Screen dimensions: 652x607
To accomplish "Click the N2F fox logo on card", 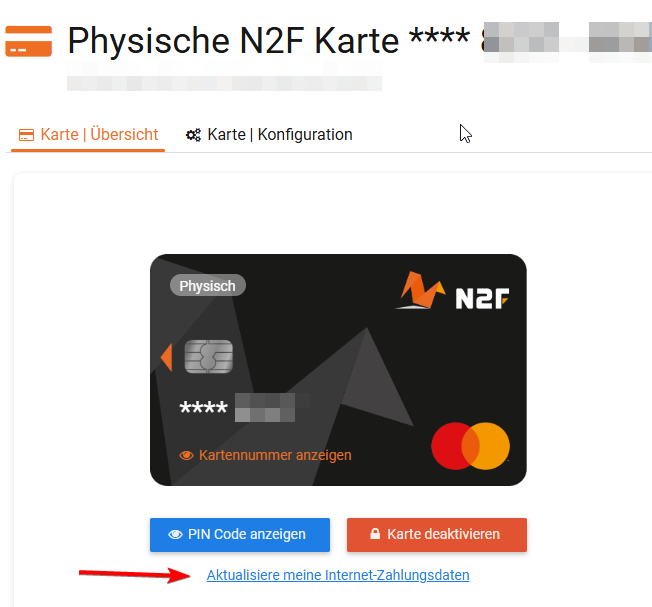I will tap(421, 290).
